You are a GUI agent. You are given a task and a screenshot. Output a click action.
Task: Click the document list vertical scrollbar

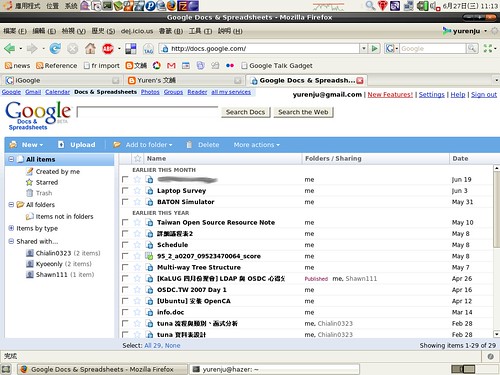click(496, 210)
